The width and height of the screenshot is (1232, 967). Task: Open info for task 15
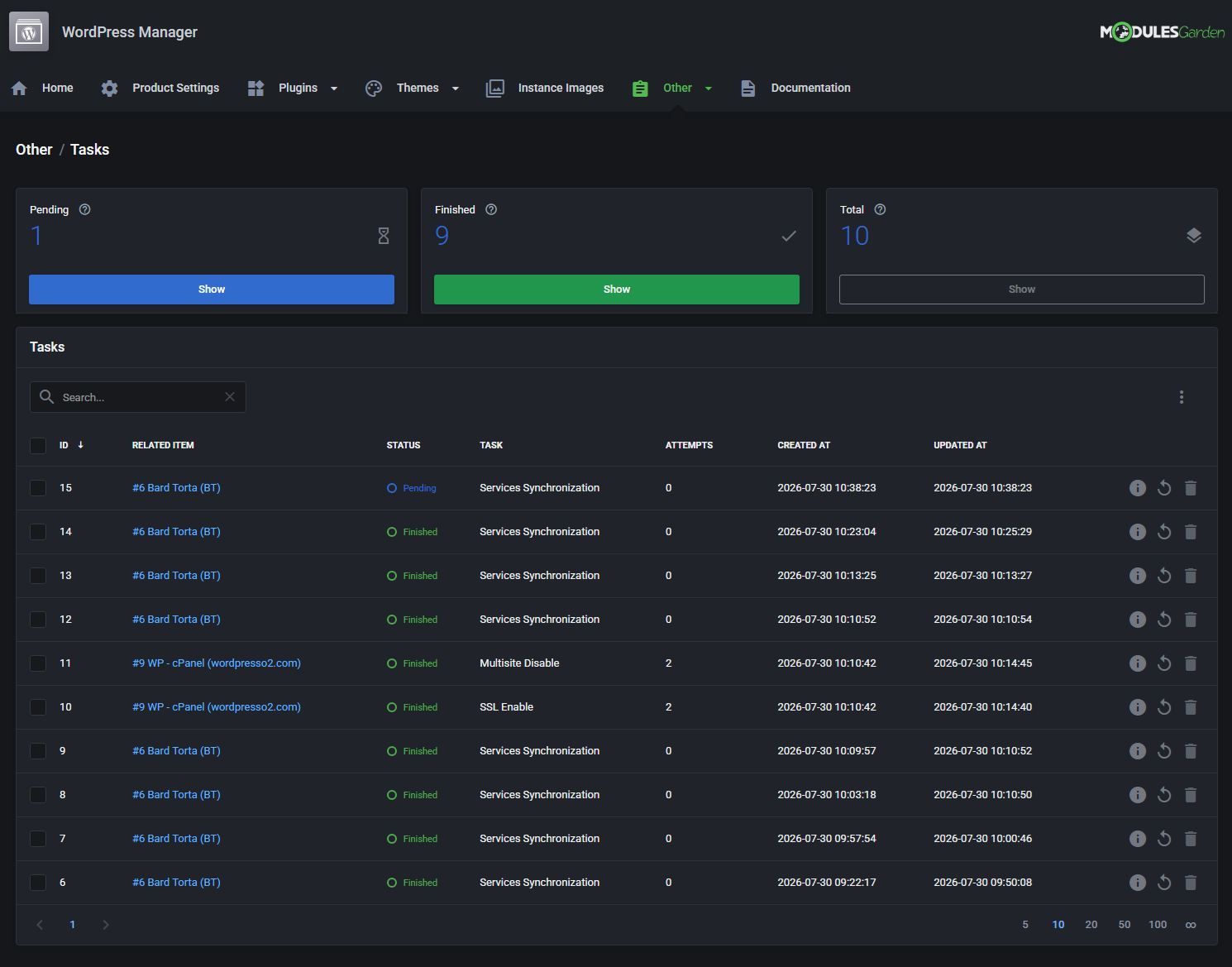[1138, 488]
